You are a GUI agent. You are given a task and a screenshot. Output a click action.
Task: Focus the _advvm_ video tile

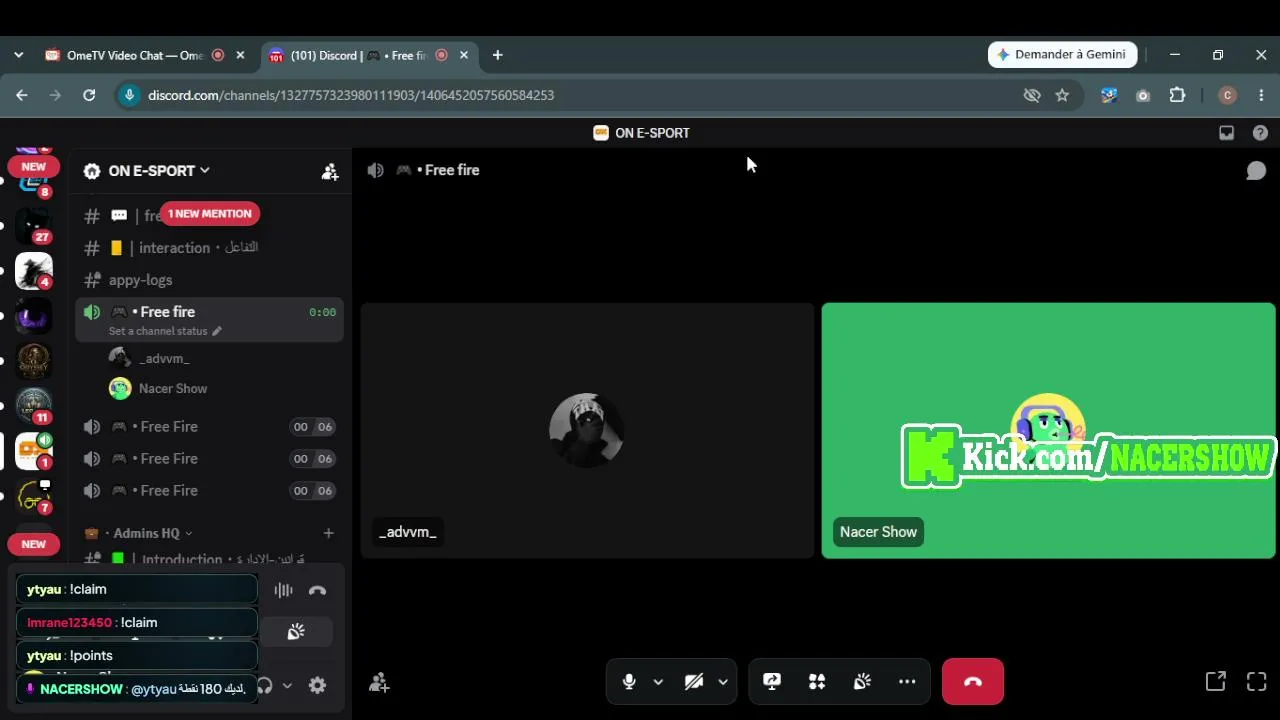[x=587, y=430]
